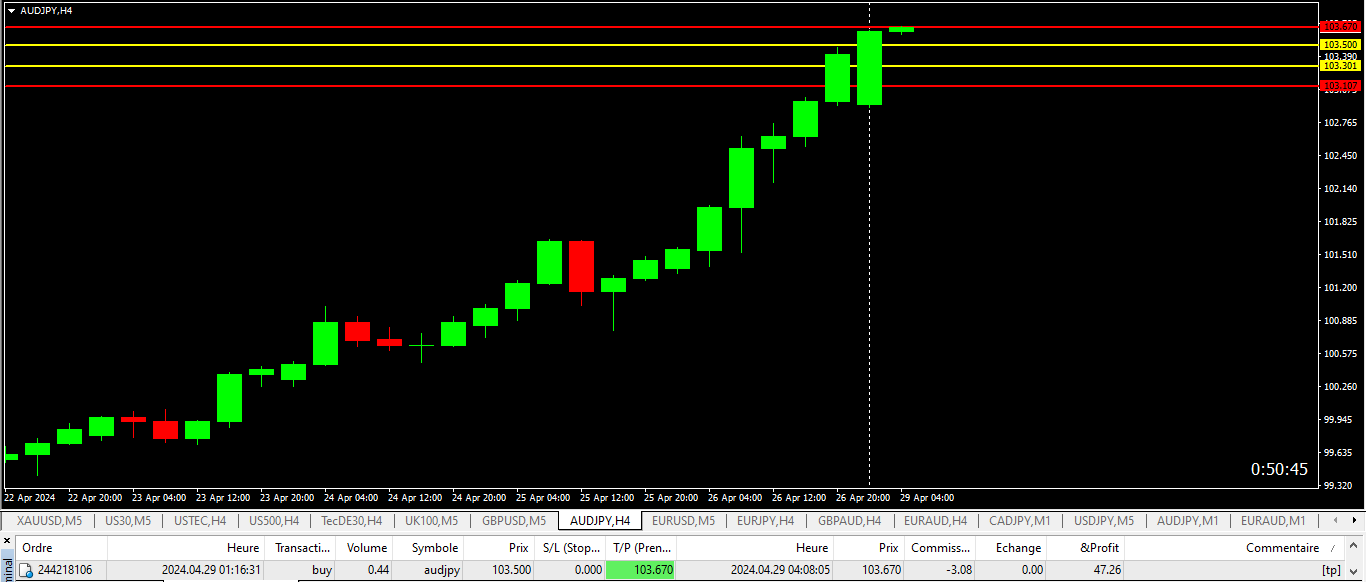The height and width of the screenshot is (582, 1366).
Task: Click the active AUDJPY,H4 chart tab
Action: point(600,521)
